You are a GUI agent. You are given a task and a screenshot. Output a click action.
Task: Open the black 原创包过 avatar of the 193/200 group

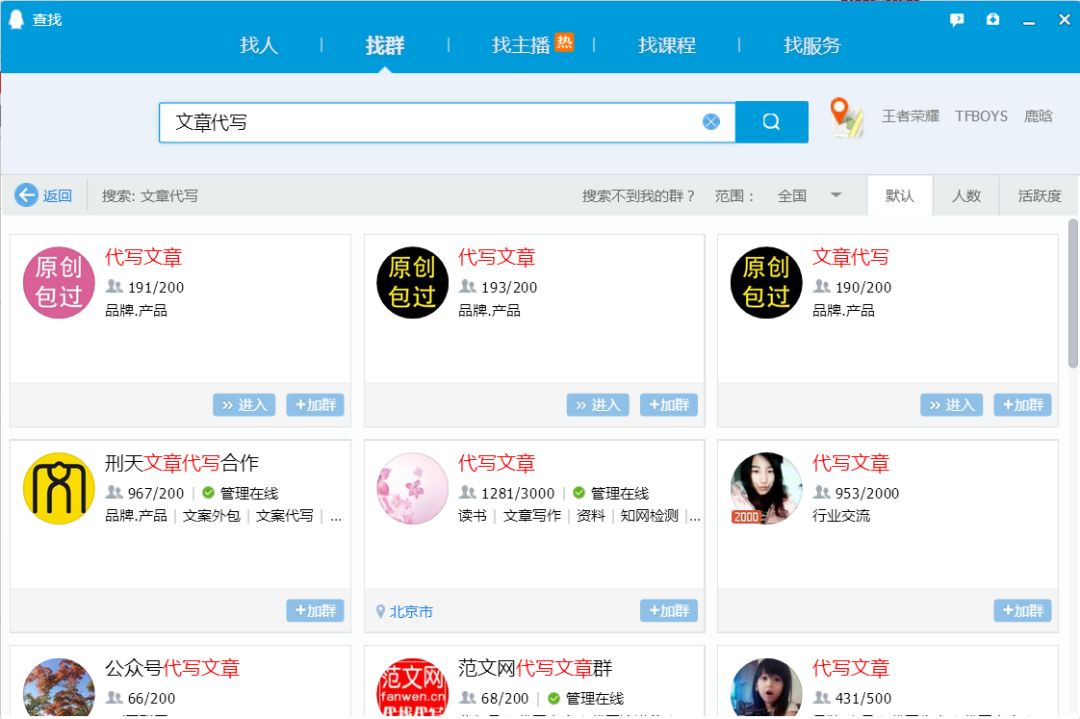click(x=412, y=282)
